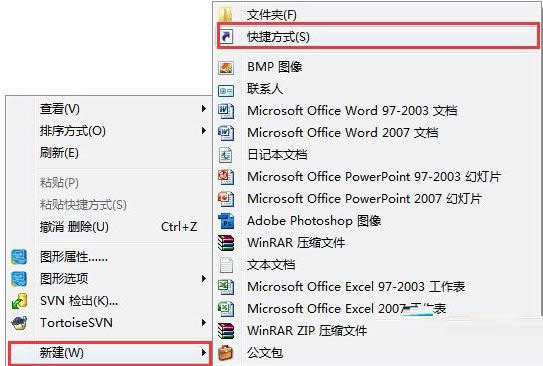Image resolution: width=543 pixels, height=366 pixels.
Task: Click the blank page icon beside 文本文档
Action: click(x=226, y=265)
